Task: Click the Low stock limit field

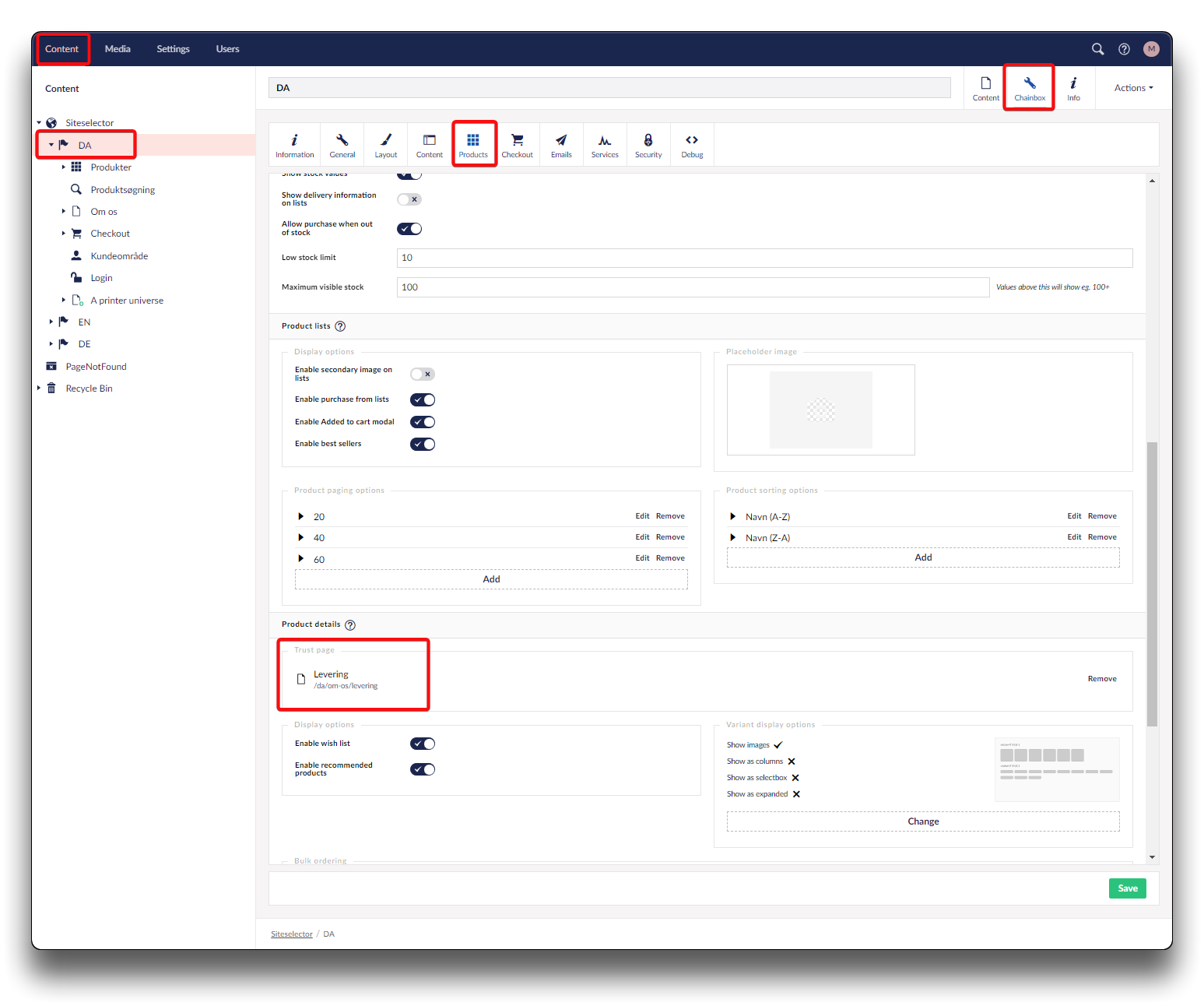Action: click(x=764, y=258)
